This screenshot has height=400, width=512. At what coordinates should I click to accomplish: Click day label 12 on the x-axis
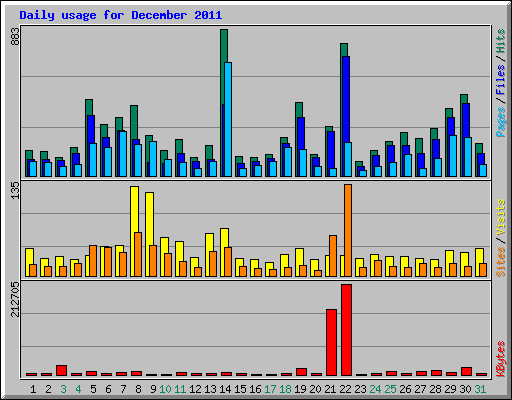click(x=195, y=389)
